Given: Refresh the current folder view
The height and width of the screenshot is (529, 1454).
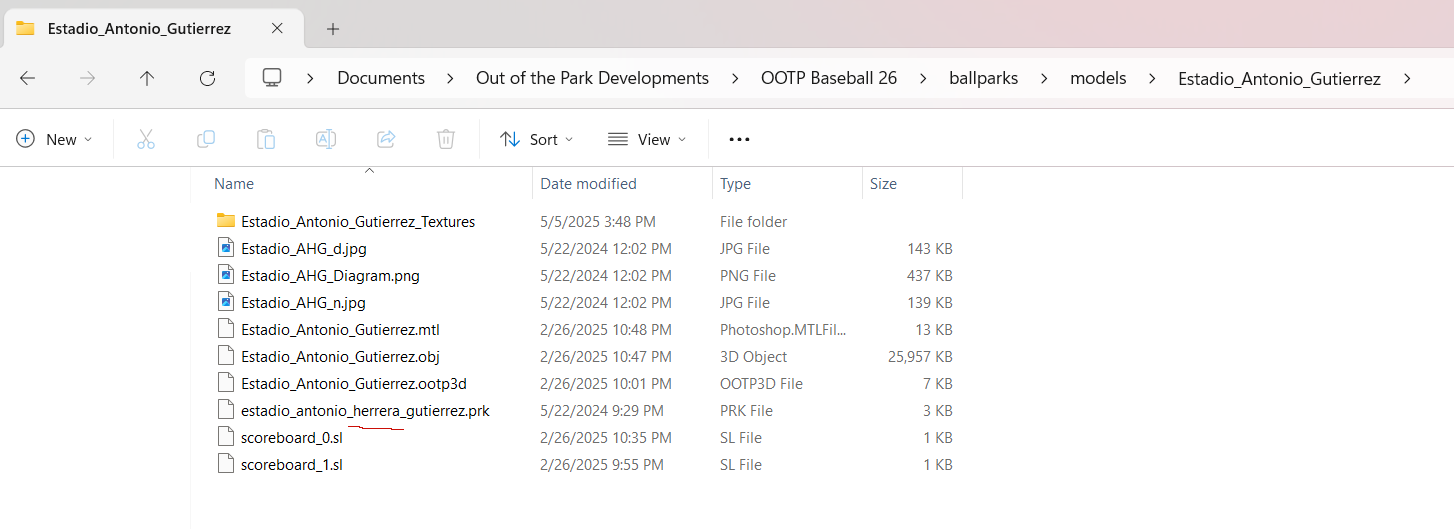Looking at the screenshot, I should [207, 78].
